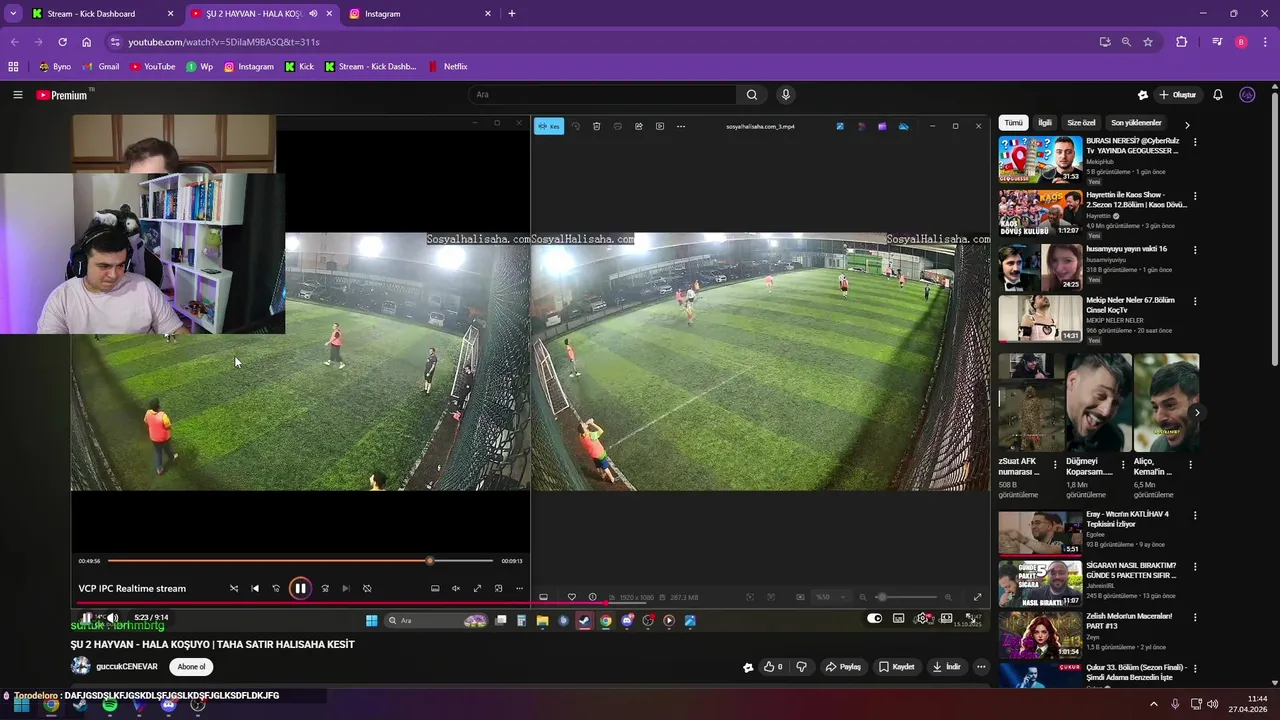Go to Chrome home page
1280x720 pixels.
[86, 42]
